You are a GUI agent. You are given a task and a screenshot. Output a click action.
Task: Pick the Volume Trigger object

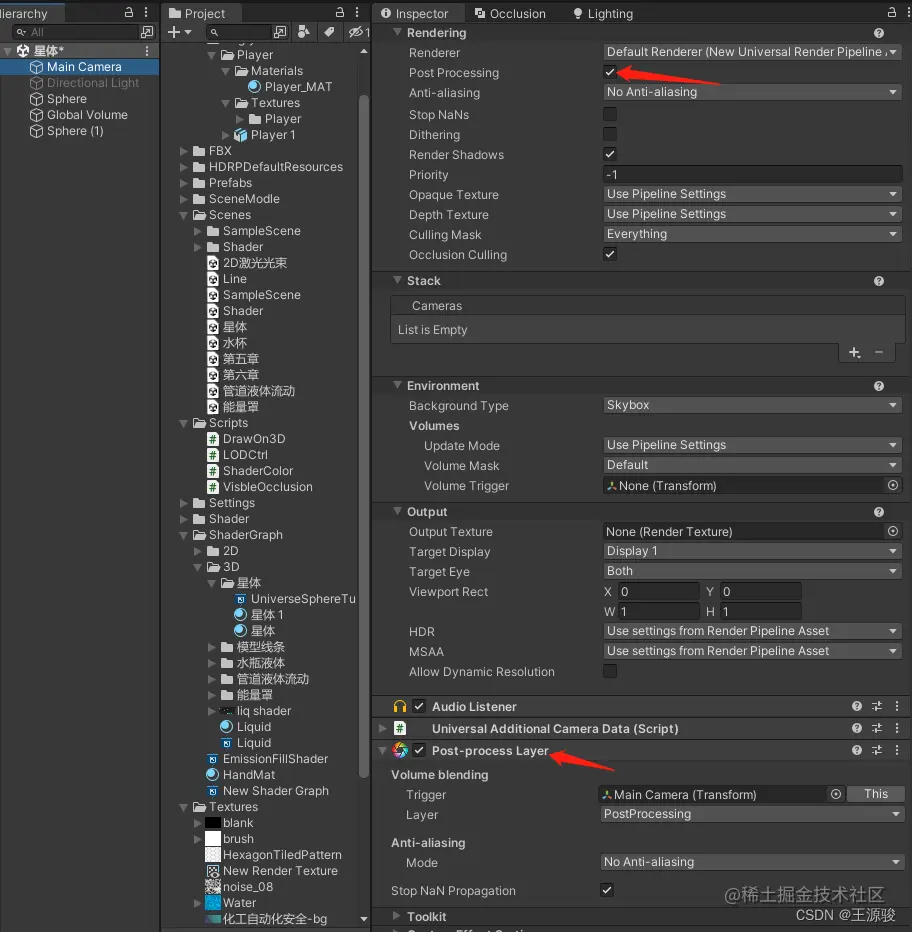pyautogui.click(x=892, y=485)
